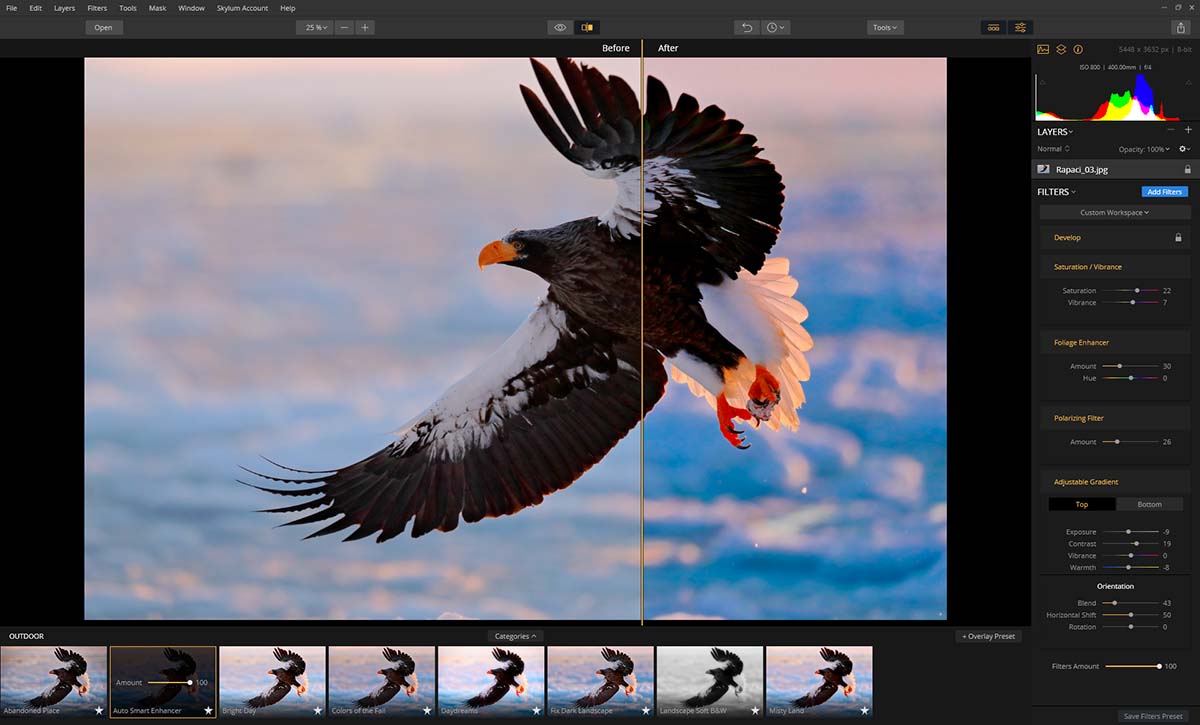
Task: Click the share/export icon
Action: 1181,27
